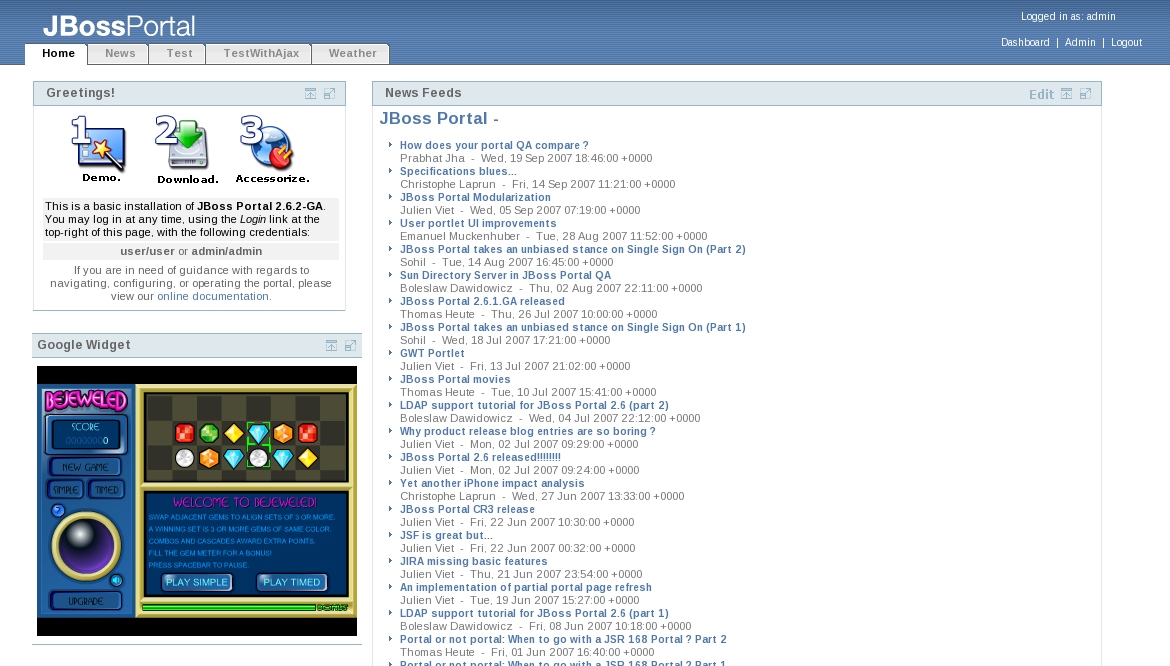The height and width of the screenshot is (666, 1170).
Task: Open the 'Specifications blues...' article
Action: click(x=458, y=172)
